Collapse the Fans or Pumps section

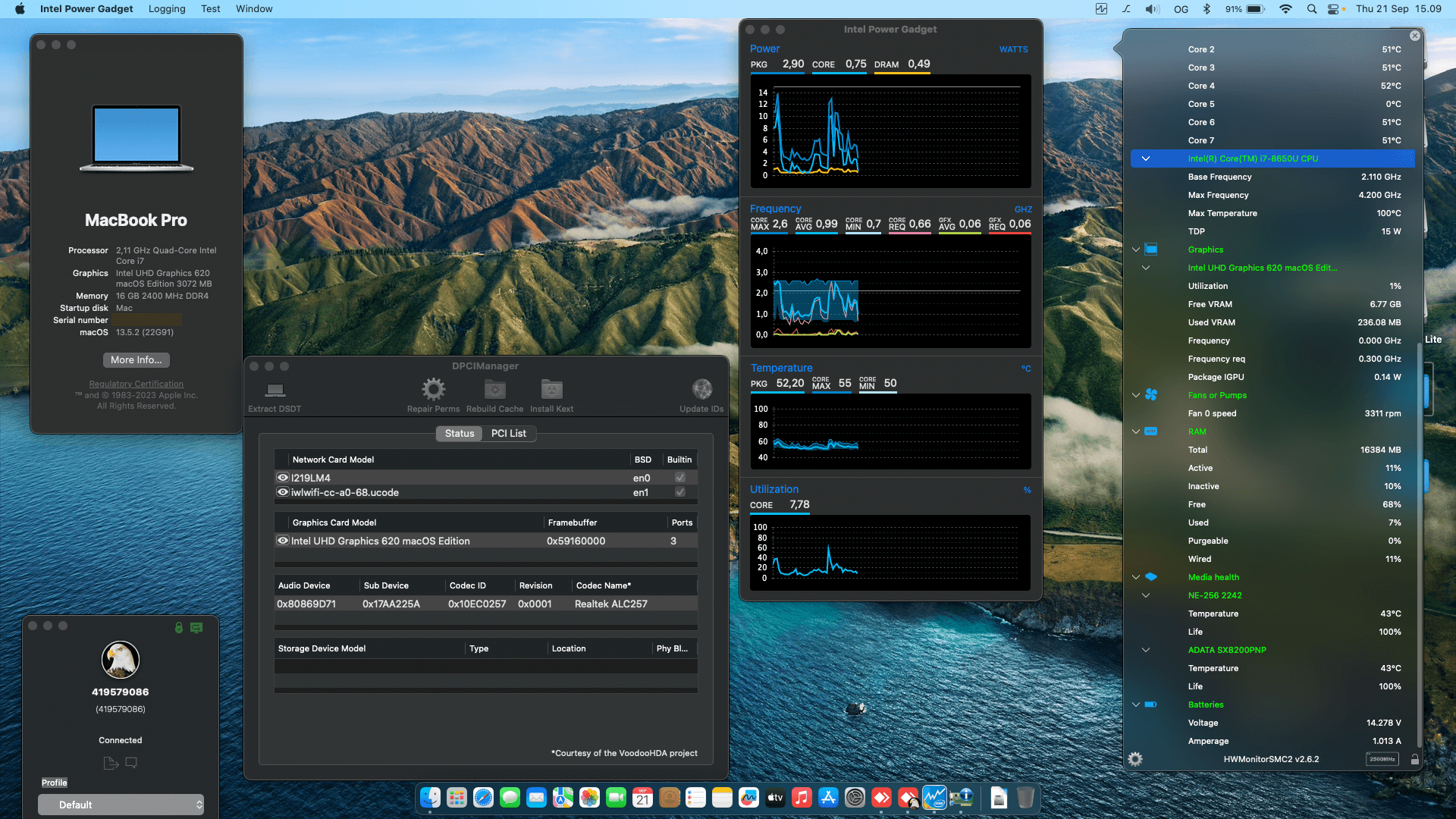click(1136, 395)
